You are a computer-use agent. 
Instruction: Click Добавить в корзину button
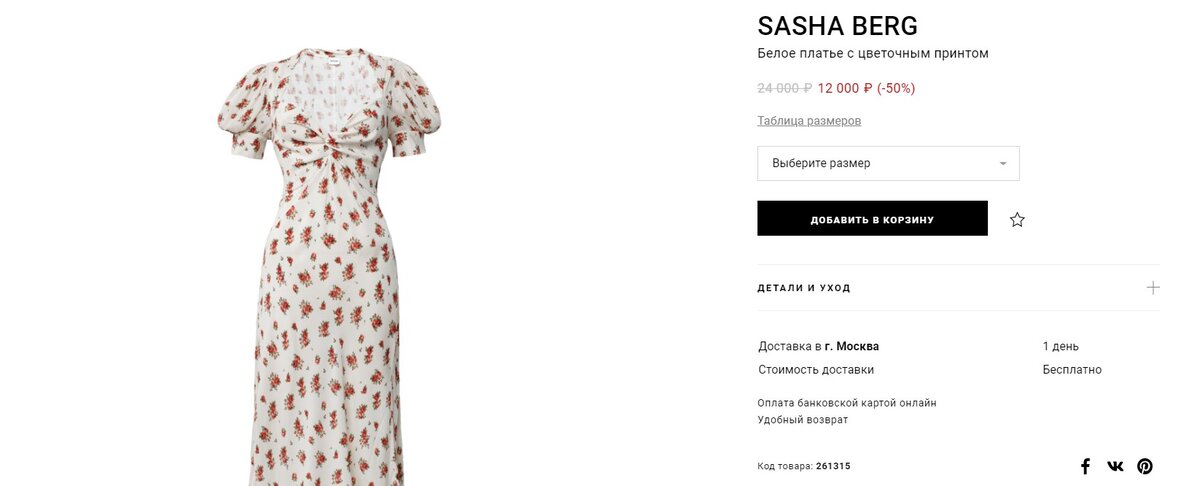[x=872, y=219]
